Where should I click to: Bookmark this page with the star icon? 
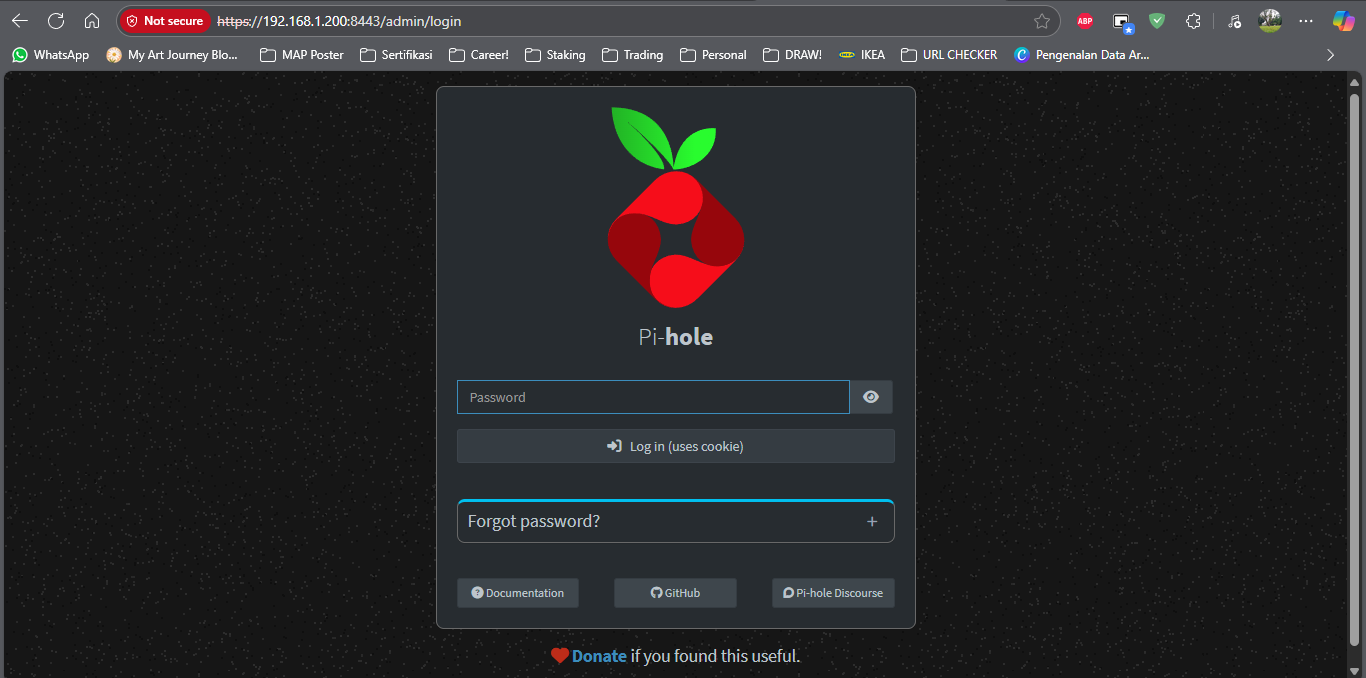[1042, 21]
